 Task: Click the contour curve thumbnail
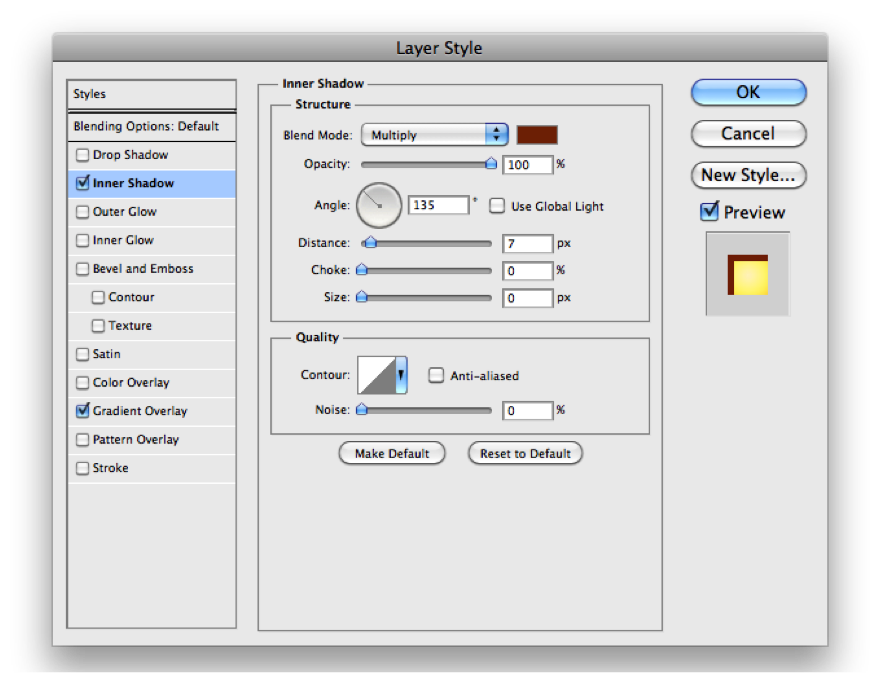click(376, 376)
